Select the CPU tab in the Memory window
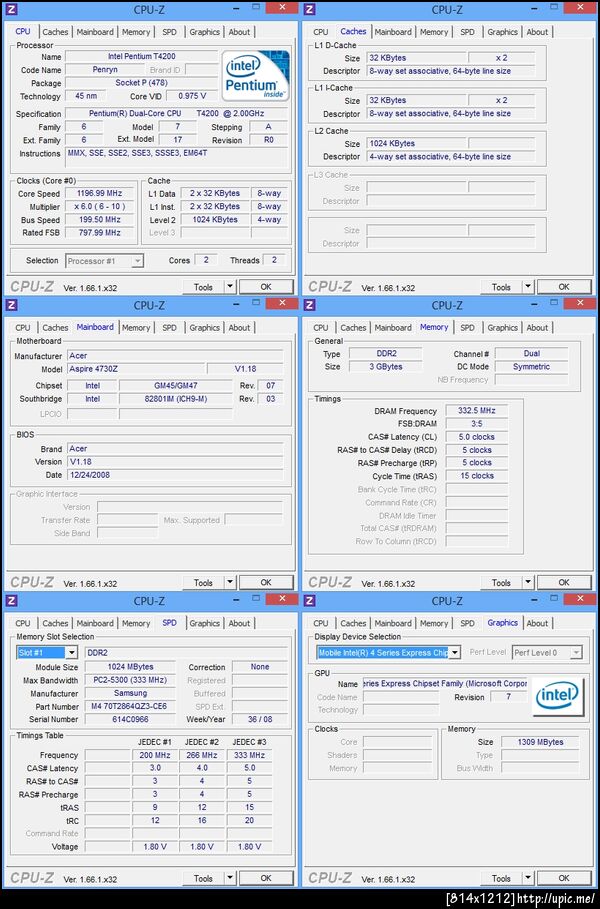 321,328
